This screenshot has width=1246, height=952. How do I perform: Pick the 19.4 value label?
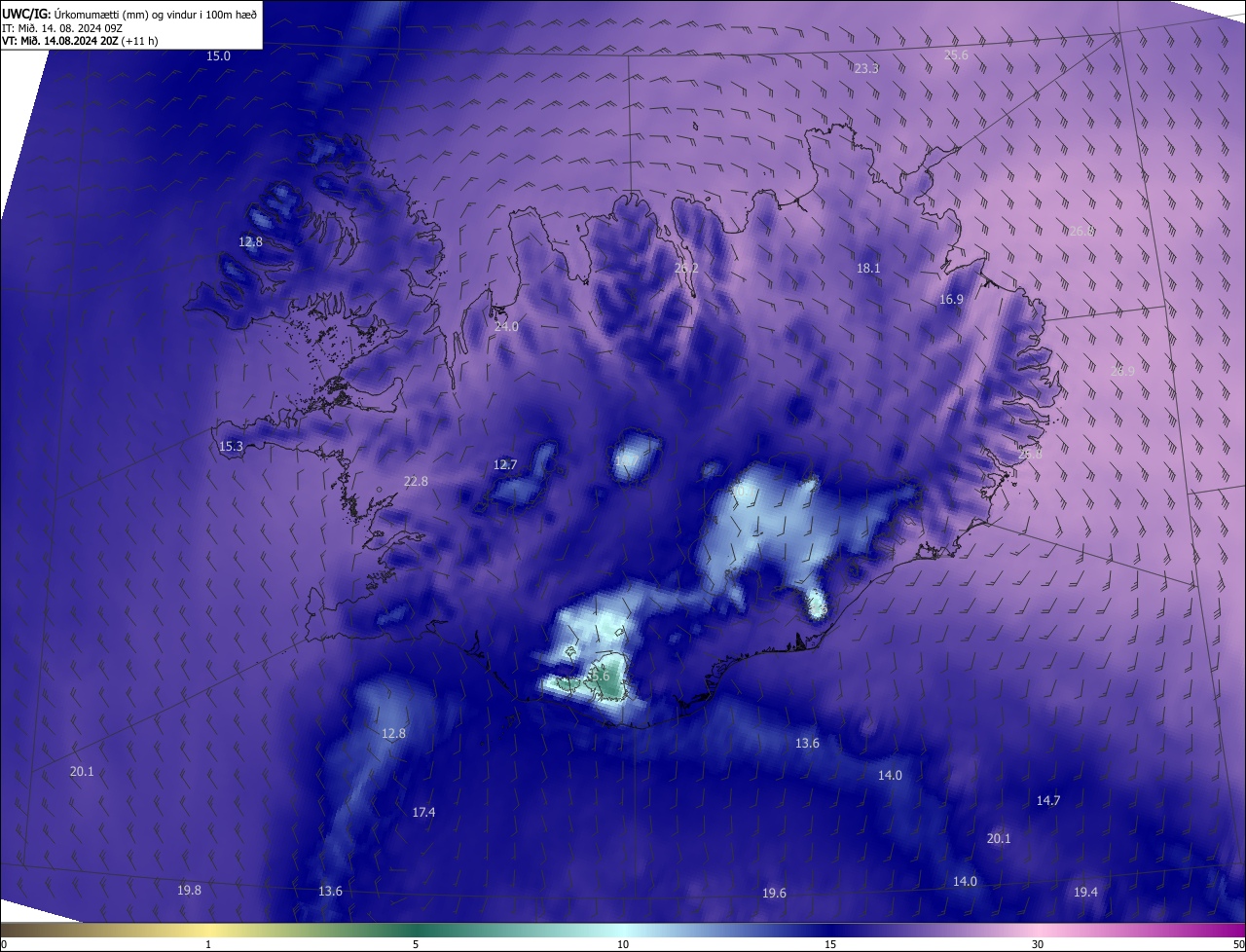(x=1085, y=892)
